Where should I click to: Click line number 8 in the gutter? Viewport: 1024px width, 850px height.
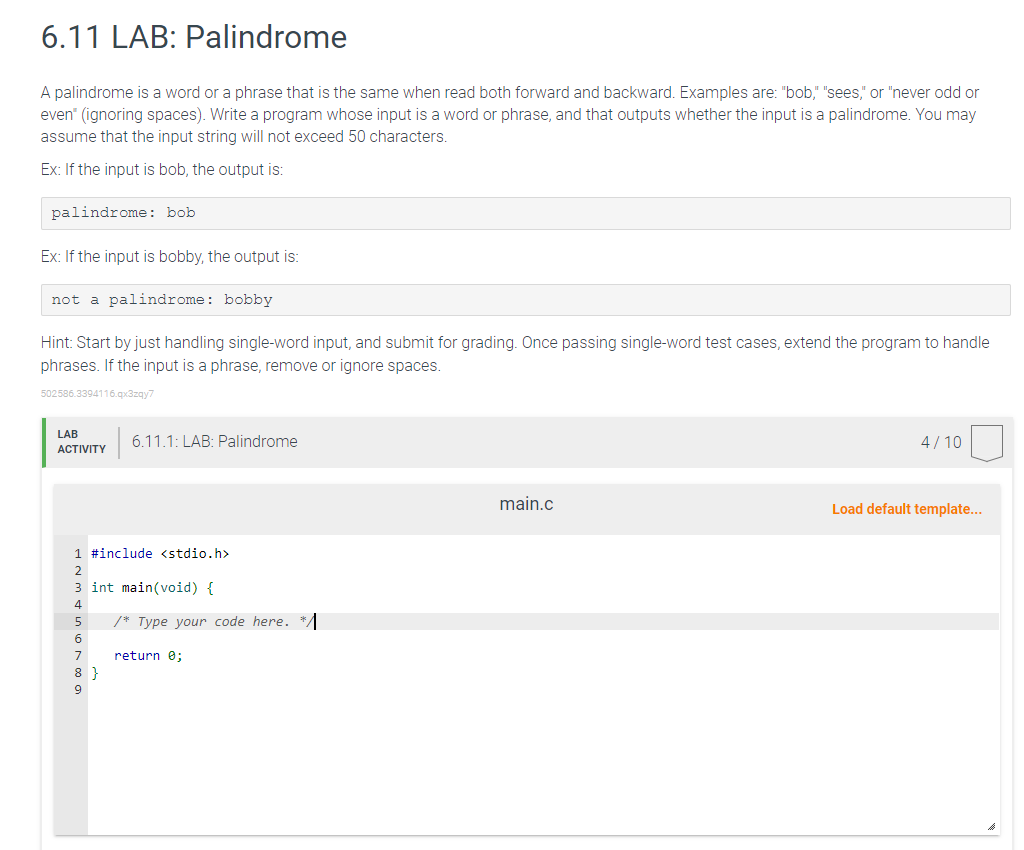(78, 672)
